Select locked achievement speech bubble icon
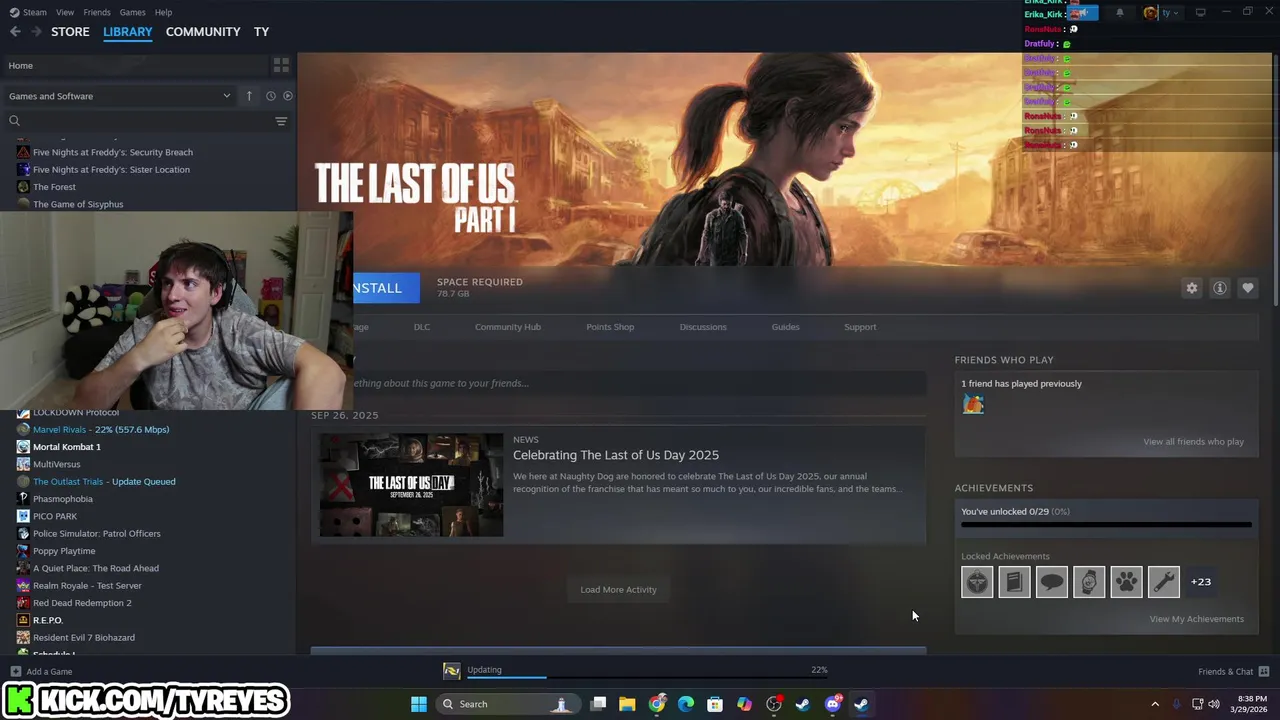 point(1052,582)
